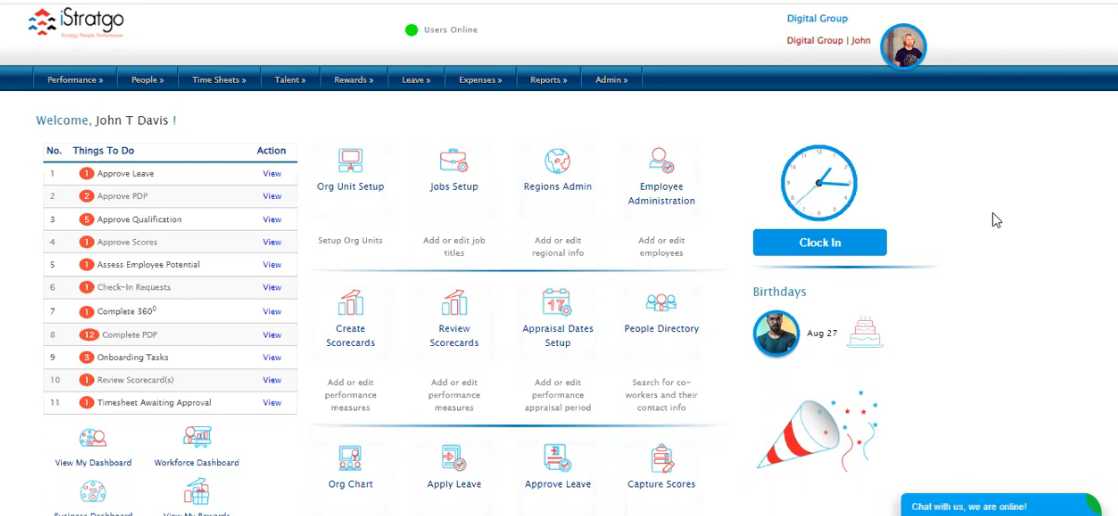Expand the Time Sheets menu
The width and height of the screenshot is (1118, 516).
(219, 80)
